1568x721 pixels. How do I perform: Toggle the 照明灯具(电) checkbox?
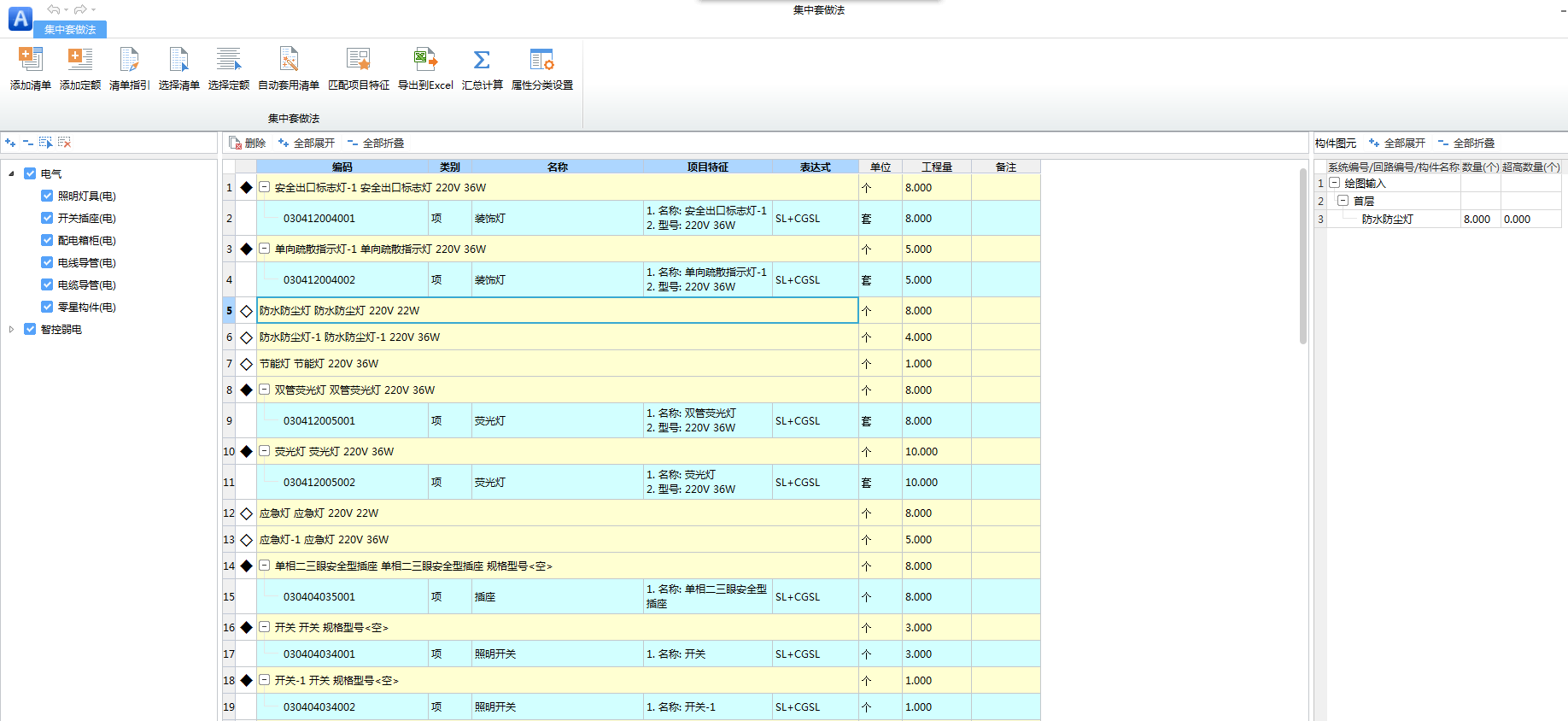47,196
